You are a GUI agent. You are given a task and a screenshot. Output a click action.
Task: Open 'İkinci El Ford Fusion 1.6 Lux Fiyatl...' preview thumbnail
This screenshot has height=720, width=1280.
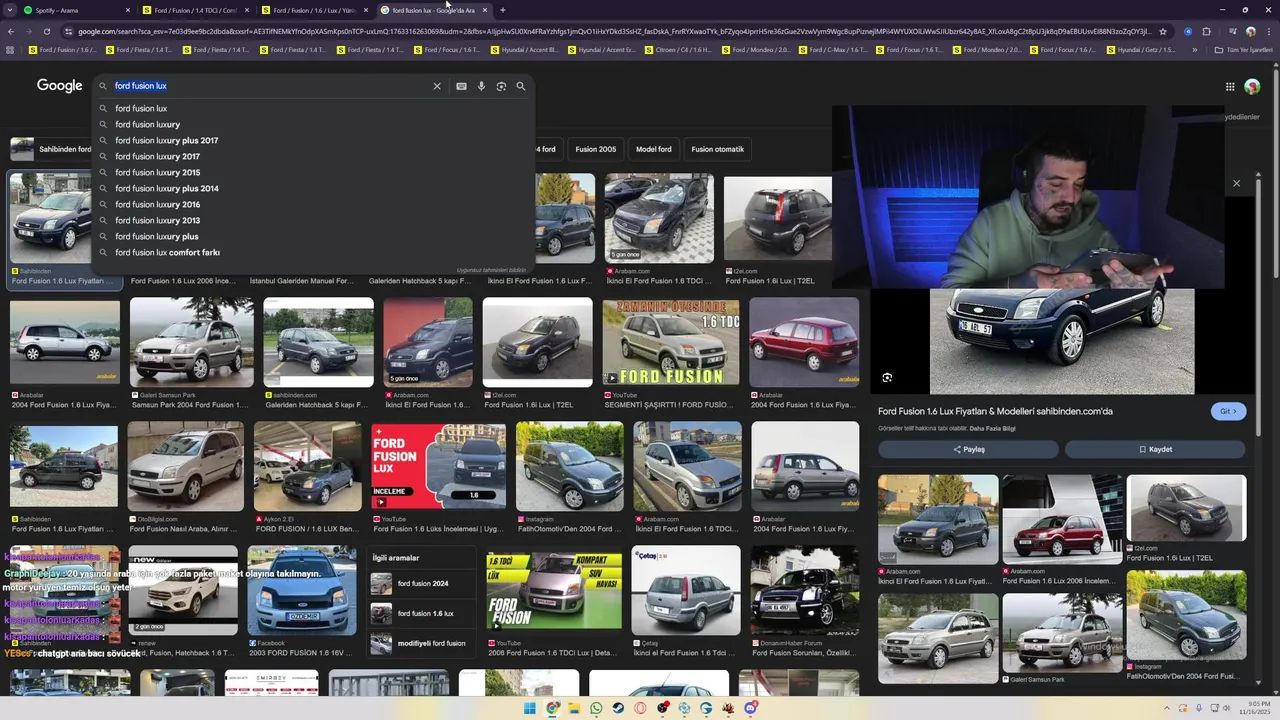[937, 520]
